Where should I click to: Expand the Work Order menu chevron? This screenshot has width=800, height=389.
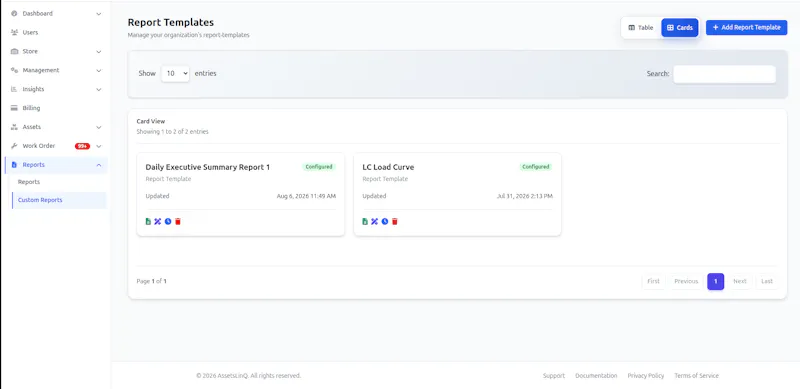tap(98, 146)
